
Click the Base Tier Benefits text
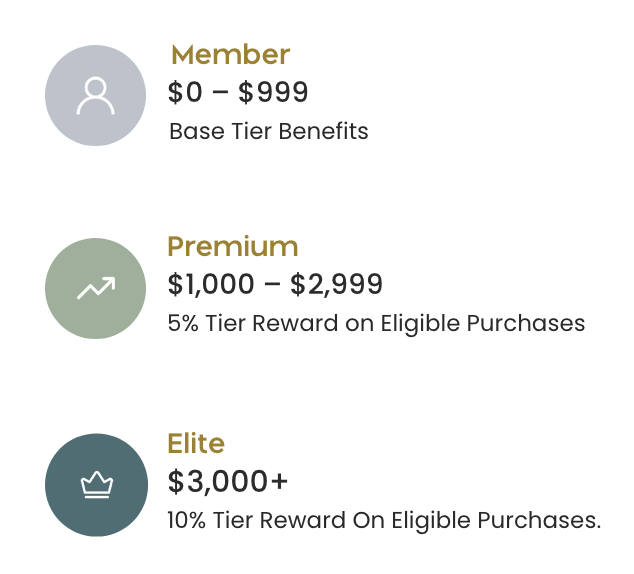[x=268, y=131]
